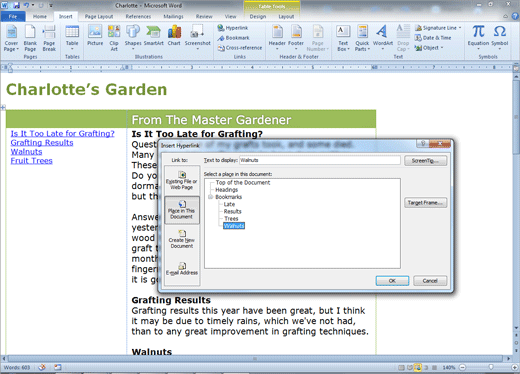The height and width of the screenshot is (374, 520).
Task: Click the SmartArt icon
Action: tap(154, 35)
